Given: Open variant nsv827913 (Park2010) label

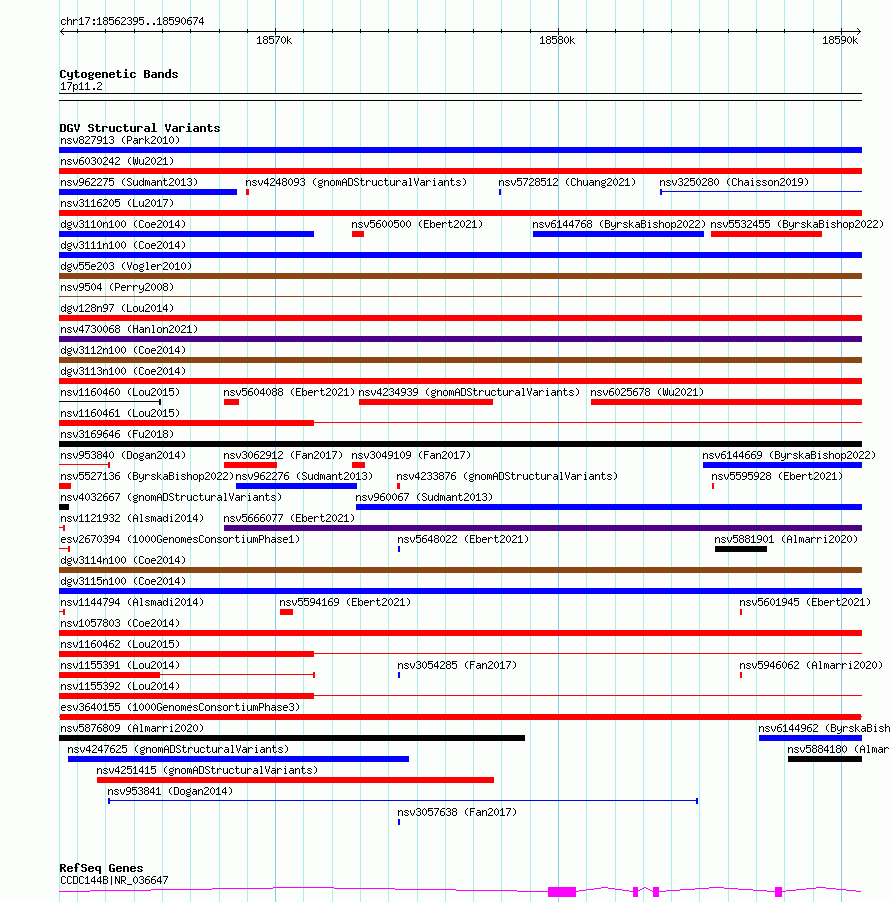Looking at the screenshot, I should (x=120, y=140).
